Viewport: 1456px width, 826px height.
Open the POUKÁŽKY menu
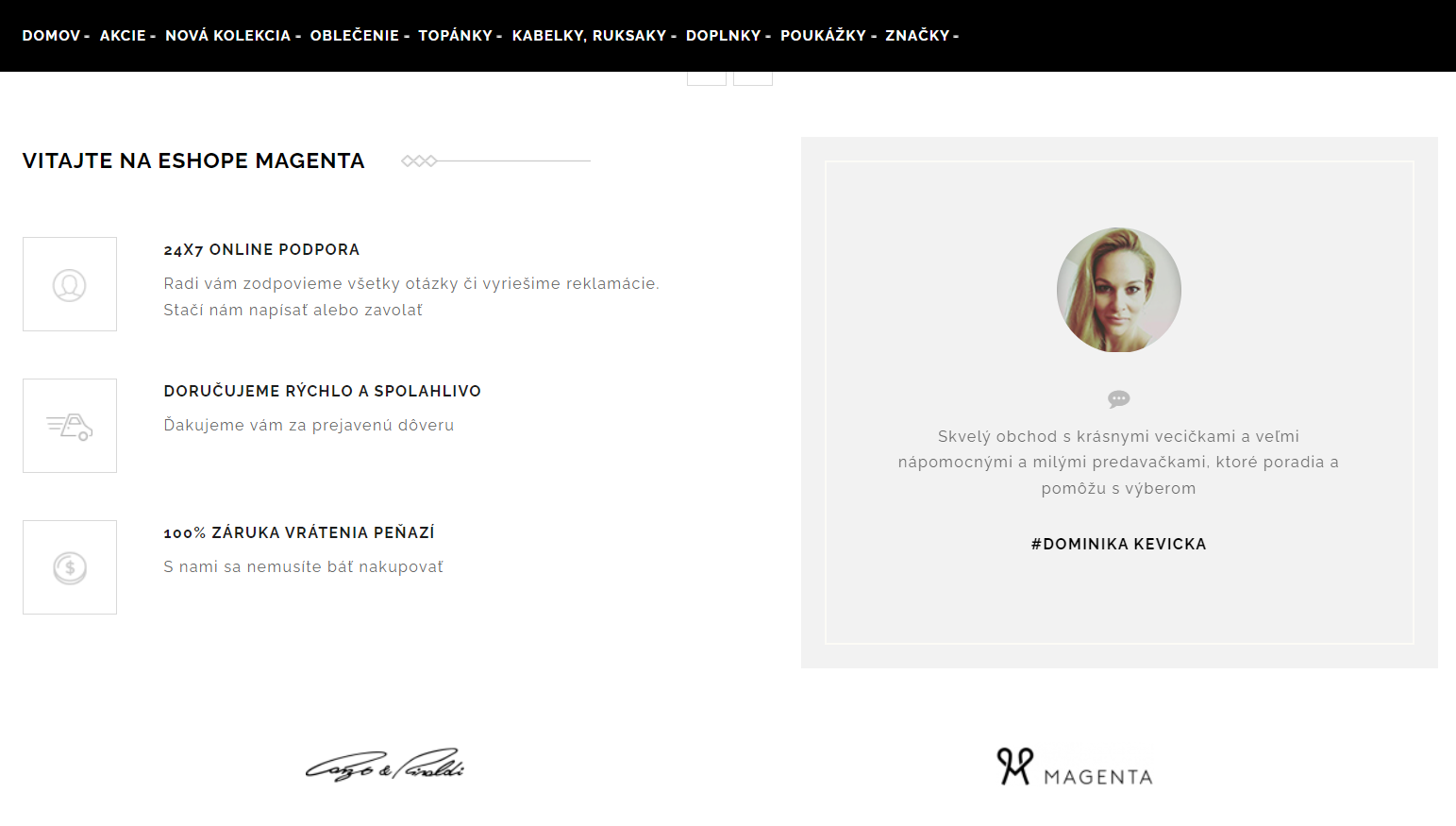click(x=828, y=36)
